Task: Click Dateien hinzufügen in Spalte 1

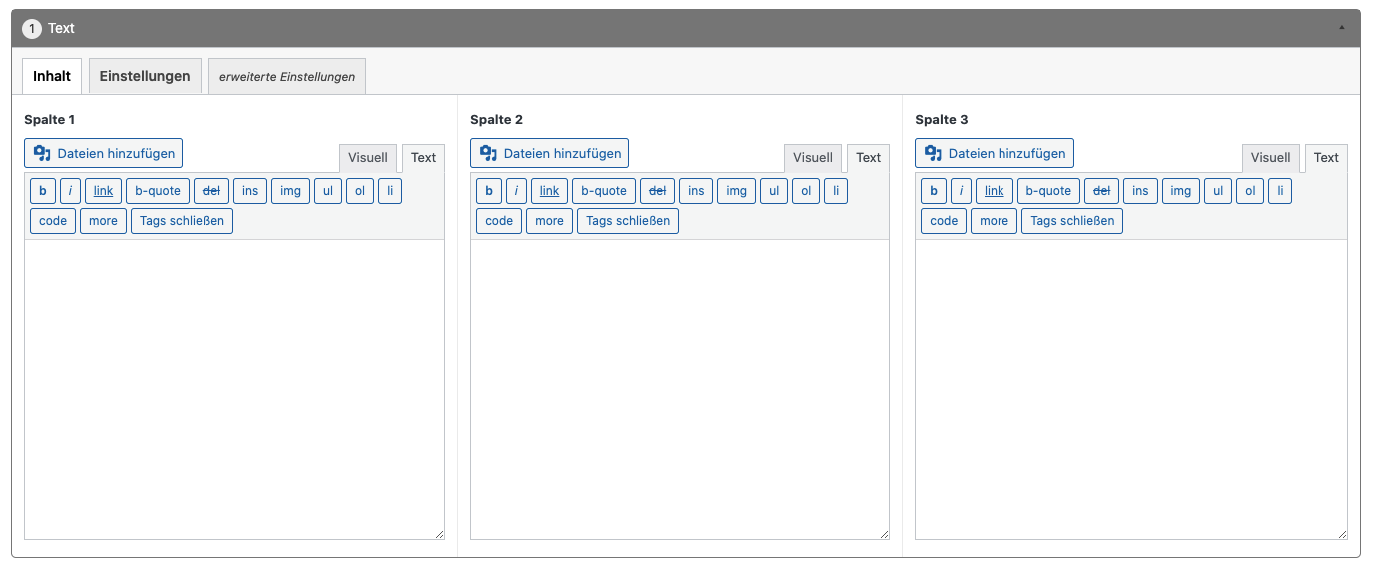Action: (104, 153)
